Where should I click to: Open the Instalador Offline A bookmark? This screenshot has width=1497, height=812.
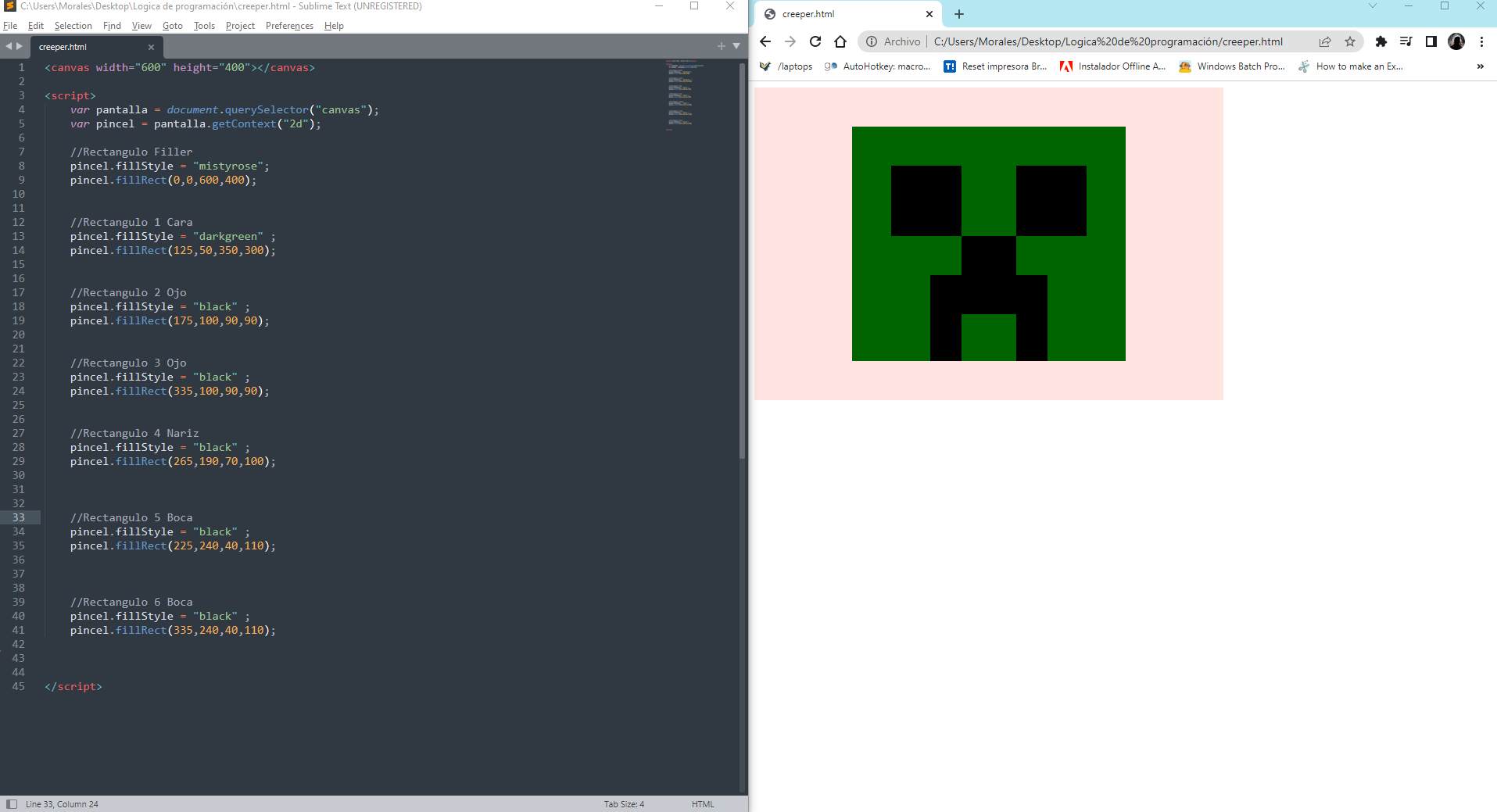(x=1112, y=66)
